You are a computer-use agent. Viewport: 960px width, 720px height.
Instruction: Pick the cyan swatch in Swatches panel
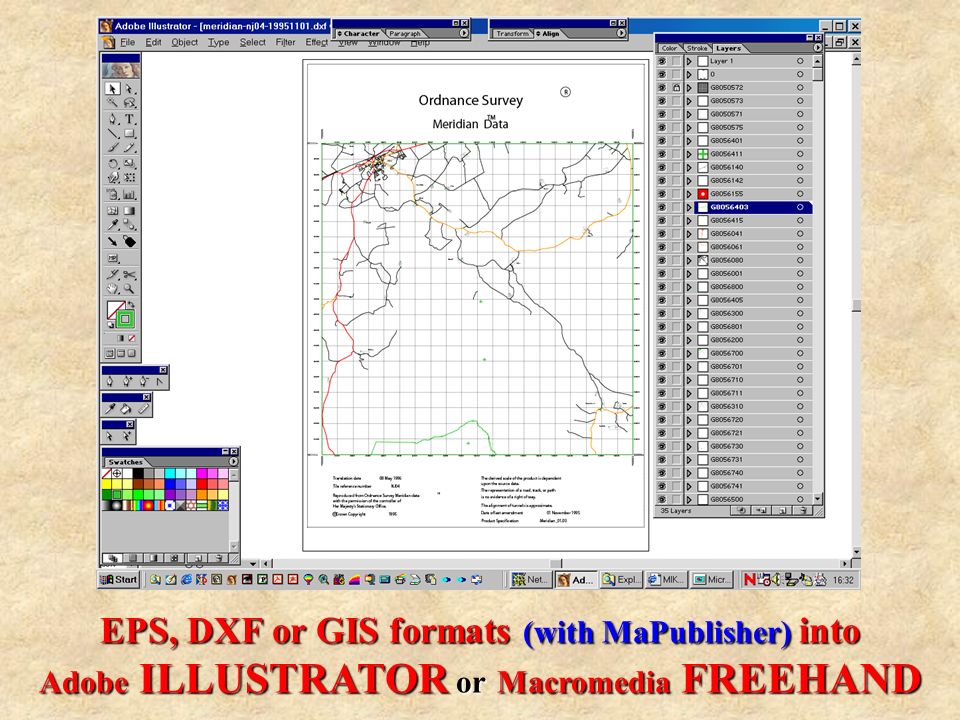(x=170, y=473)
